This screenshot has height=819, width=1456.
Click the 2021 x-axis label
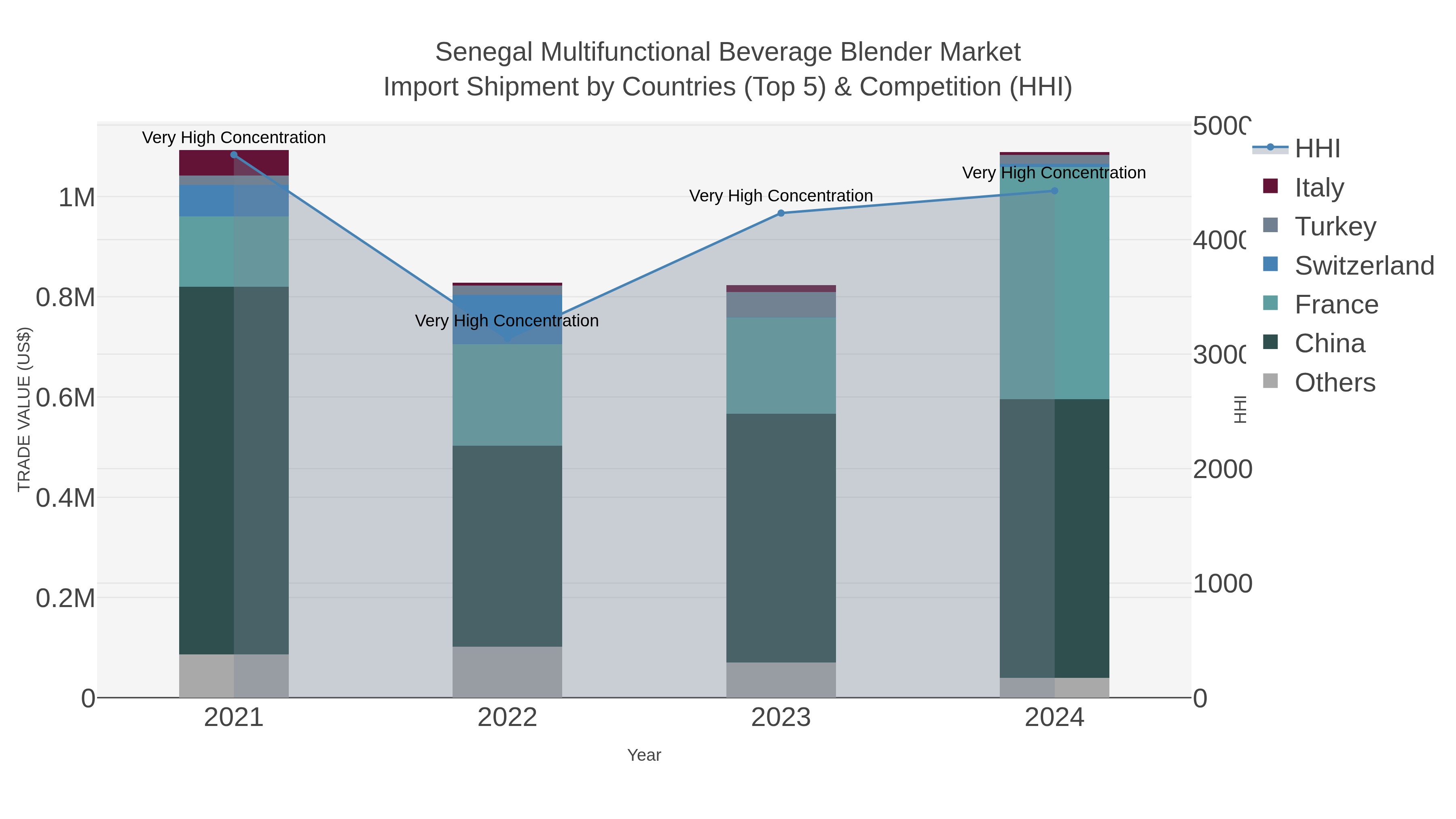click(x=234, y=718)
